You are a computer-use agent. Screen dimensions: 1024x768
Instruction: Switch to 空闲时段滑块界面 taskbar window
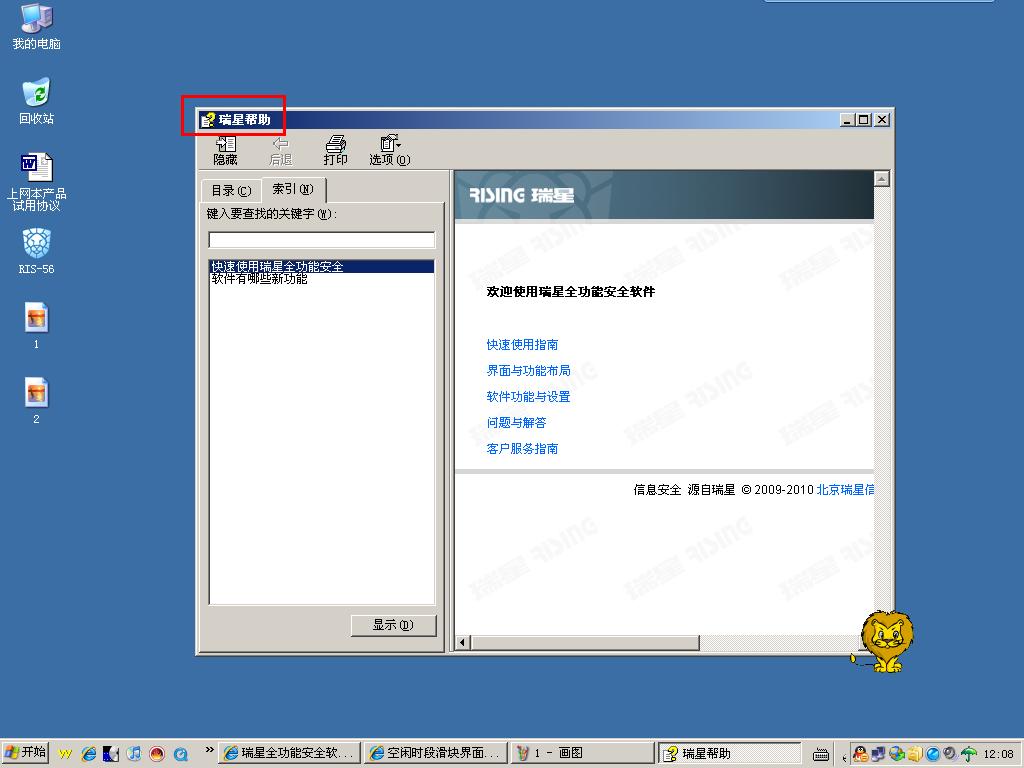(436, 753)
